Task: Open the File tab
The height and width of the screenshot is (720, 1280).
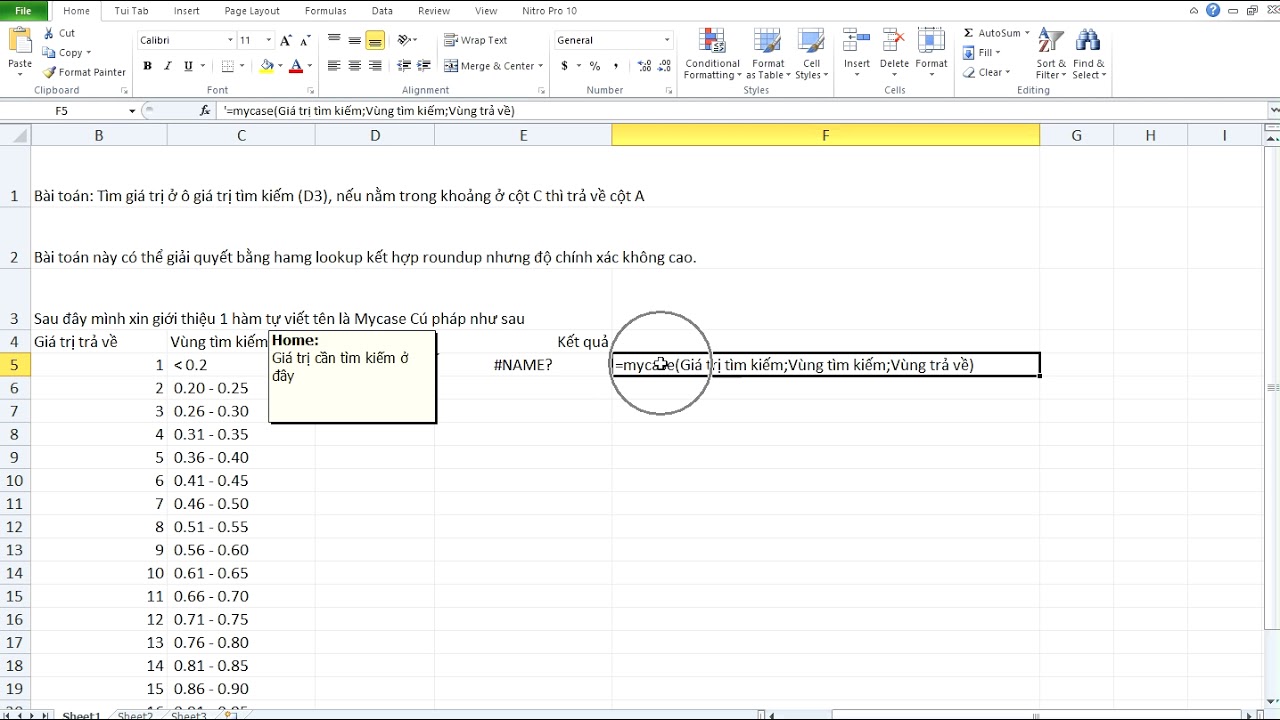Action: [x=23, y=11]
